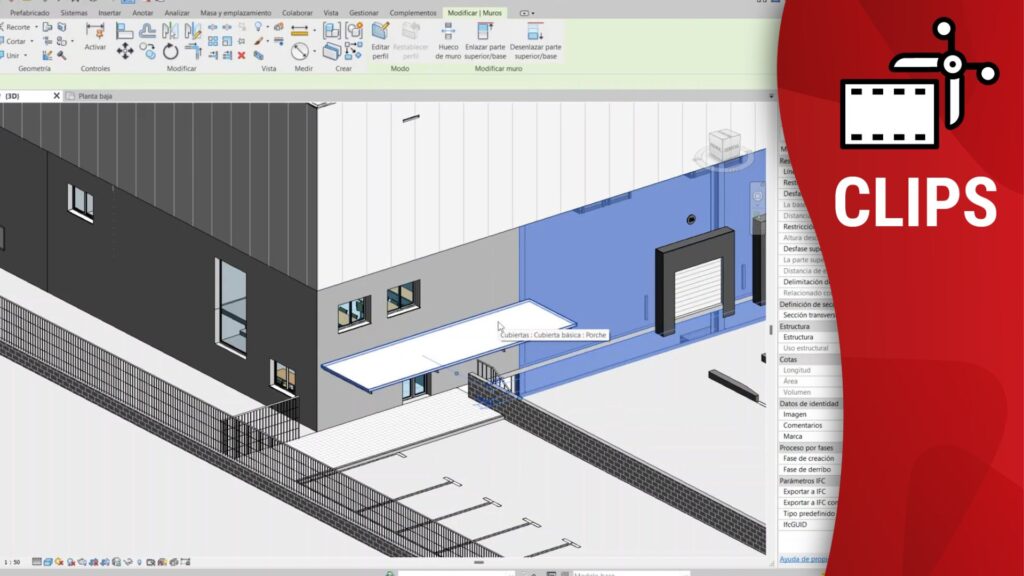The height and width of the screenshot is (576, 1024).
Task: Click the red Delete X icon
Action: pyautogui.click(x=241, y=55)
